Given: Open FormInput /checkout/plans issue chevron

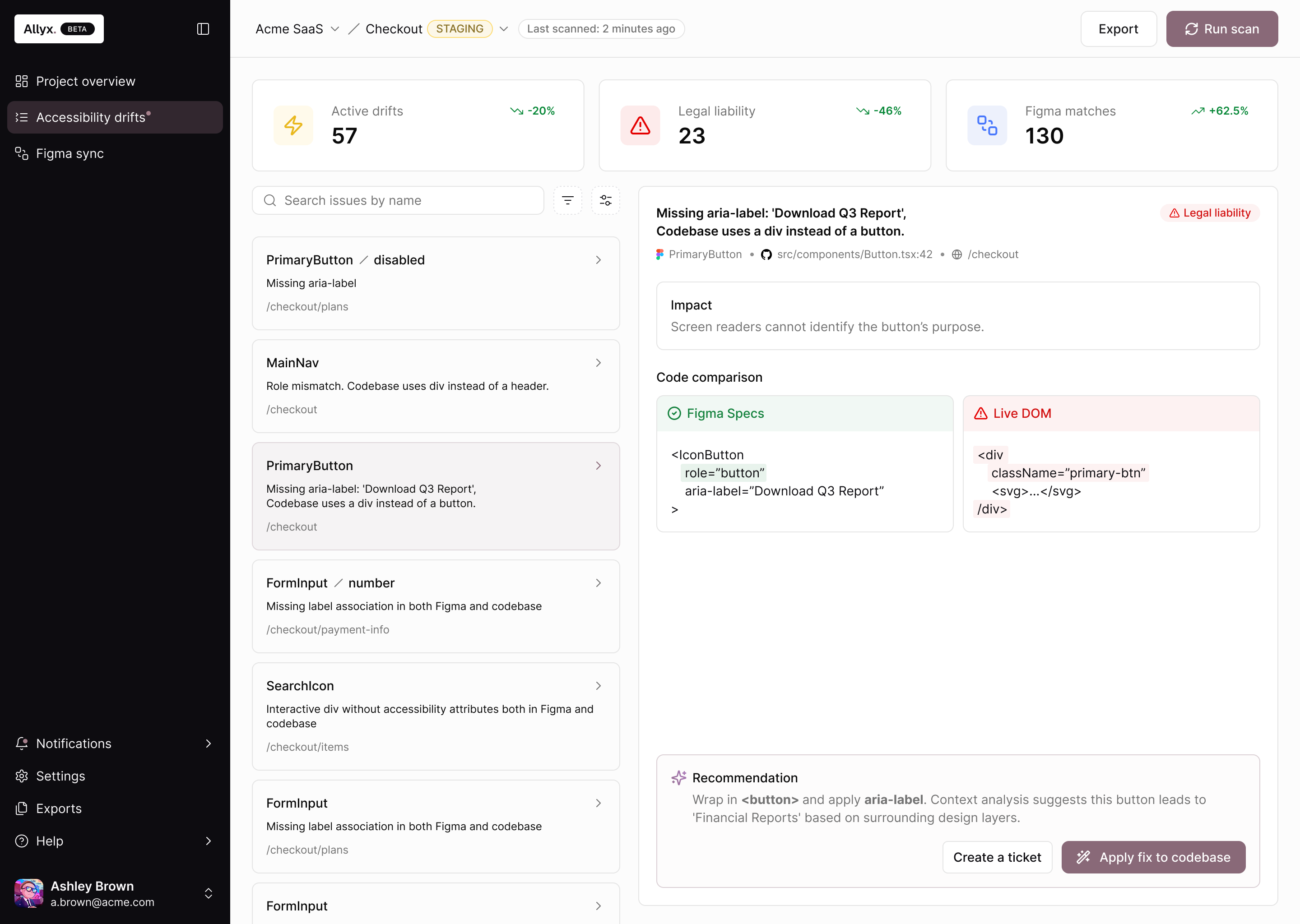Looking at the screenshot, I should coord(598,804).
